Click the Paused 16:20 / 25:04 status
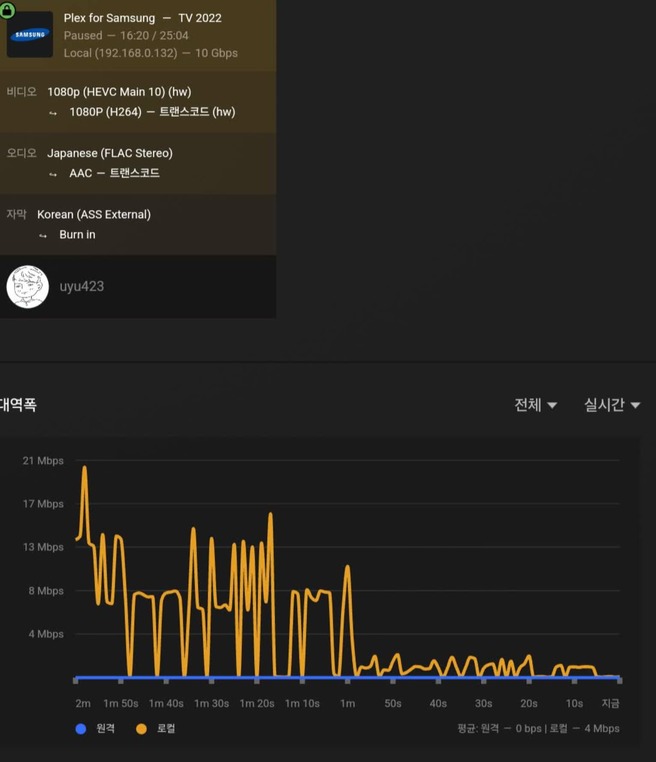 pos(126,35)
